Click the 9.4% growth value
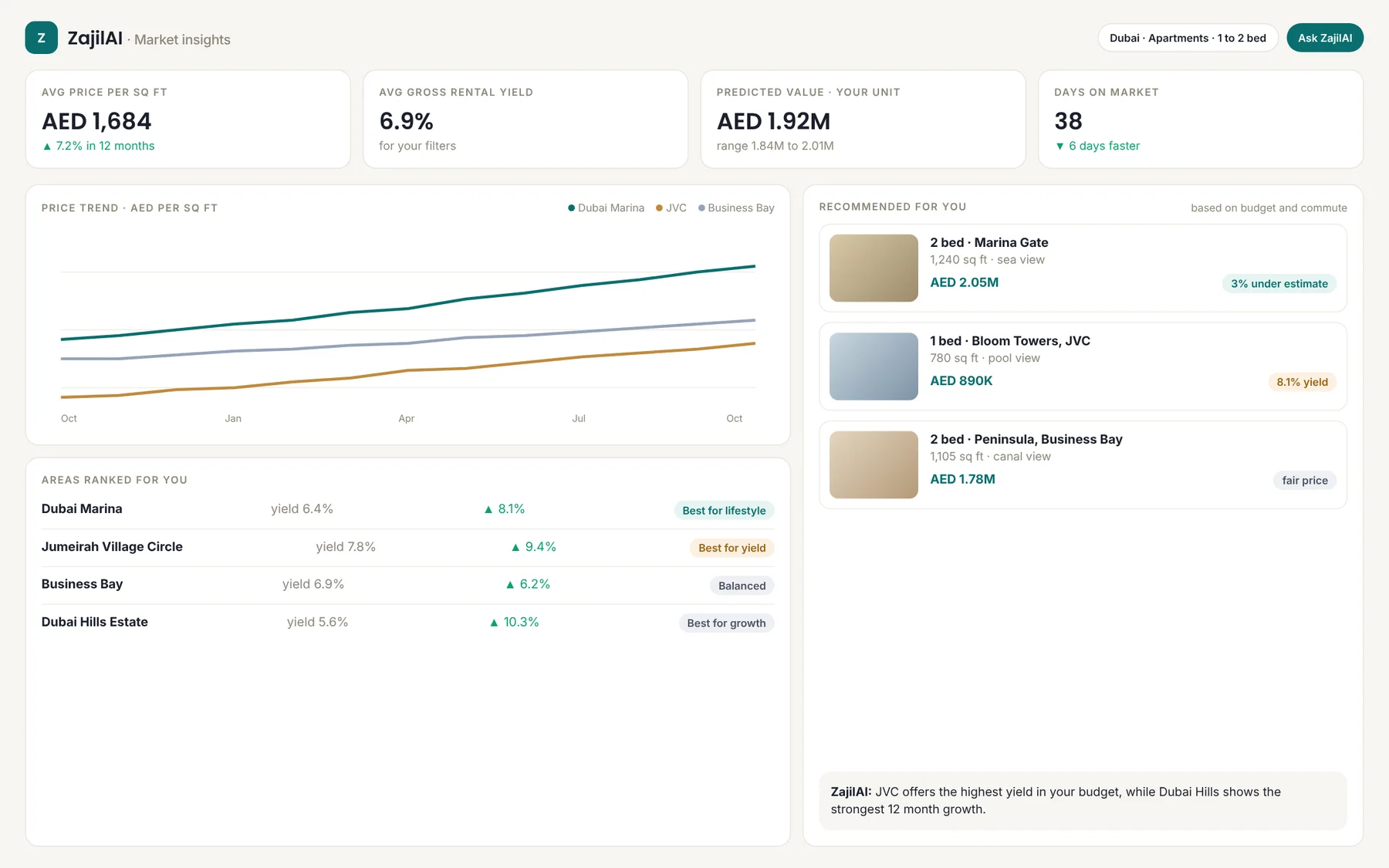This screenshot has height=868, width=1389. (533, 547)
